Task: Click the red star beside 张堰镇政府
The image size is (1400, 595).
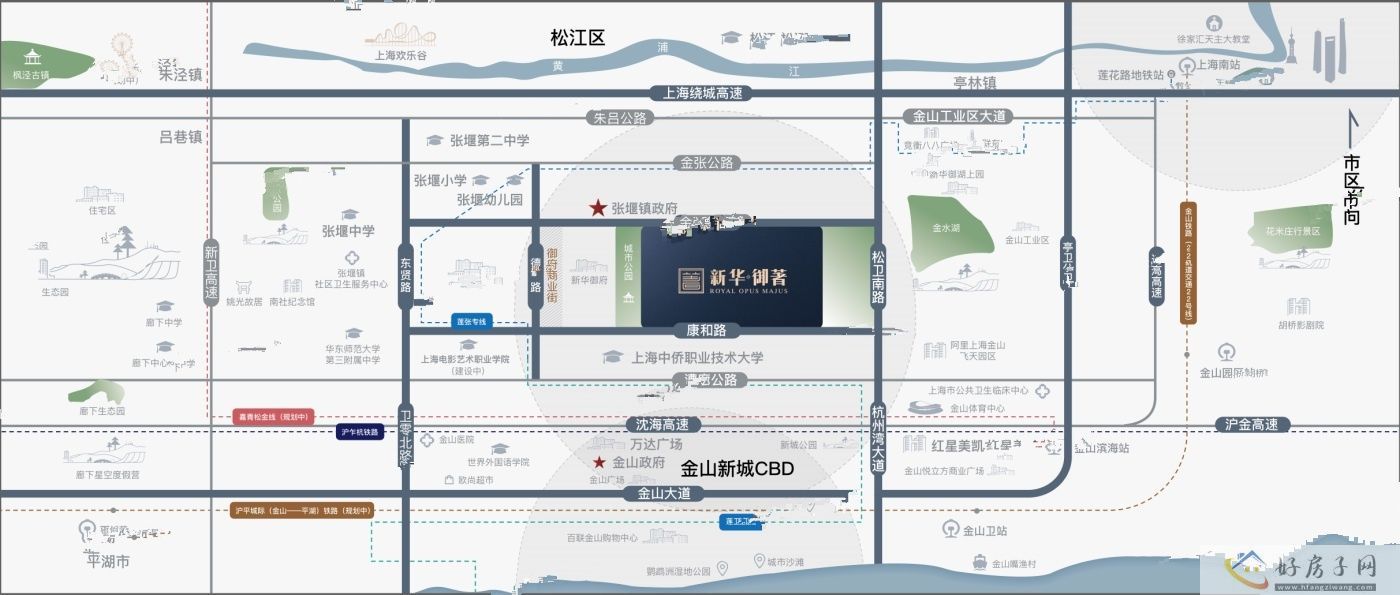Action: [x=597, y=208]
